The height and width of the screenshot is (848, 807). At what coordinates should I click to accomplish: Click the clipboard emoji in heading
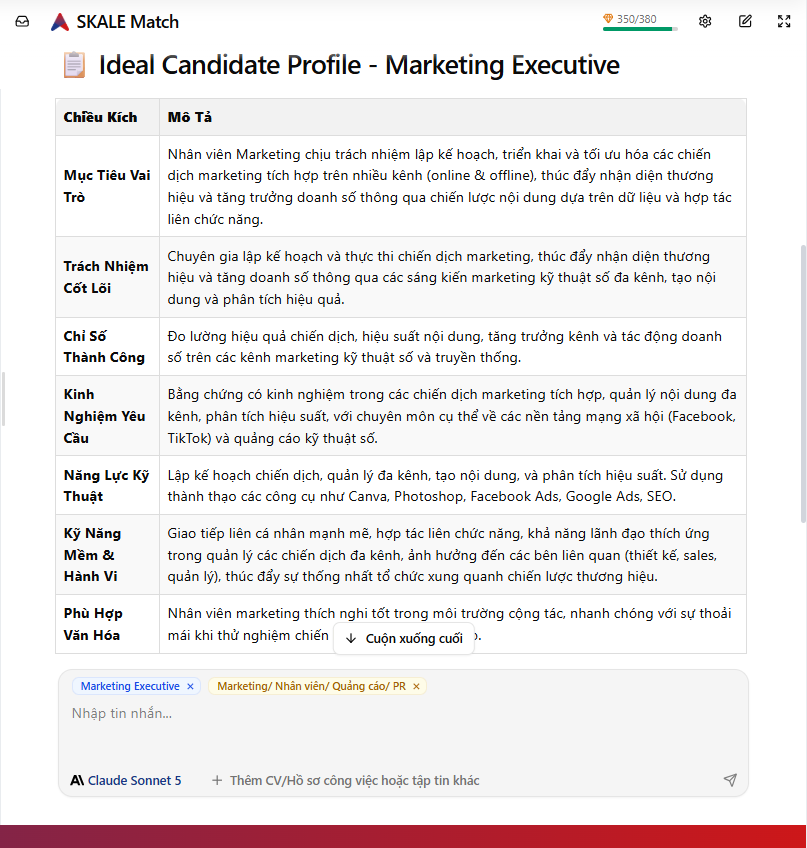[74, 65]
